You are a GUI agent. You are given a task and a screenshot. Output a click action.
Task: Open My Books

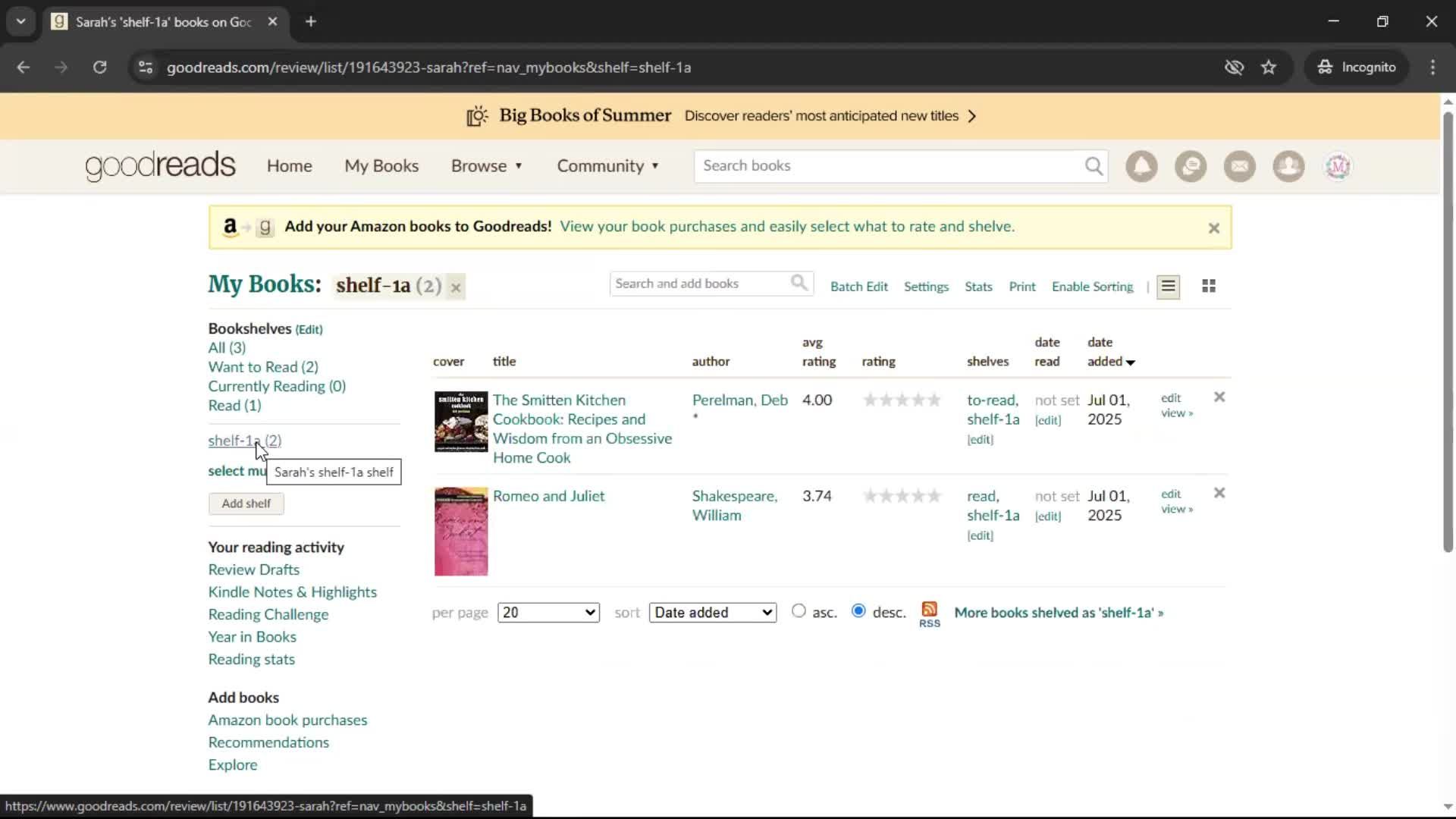pos(381,166)
